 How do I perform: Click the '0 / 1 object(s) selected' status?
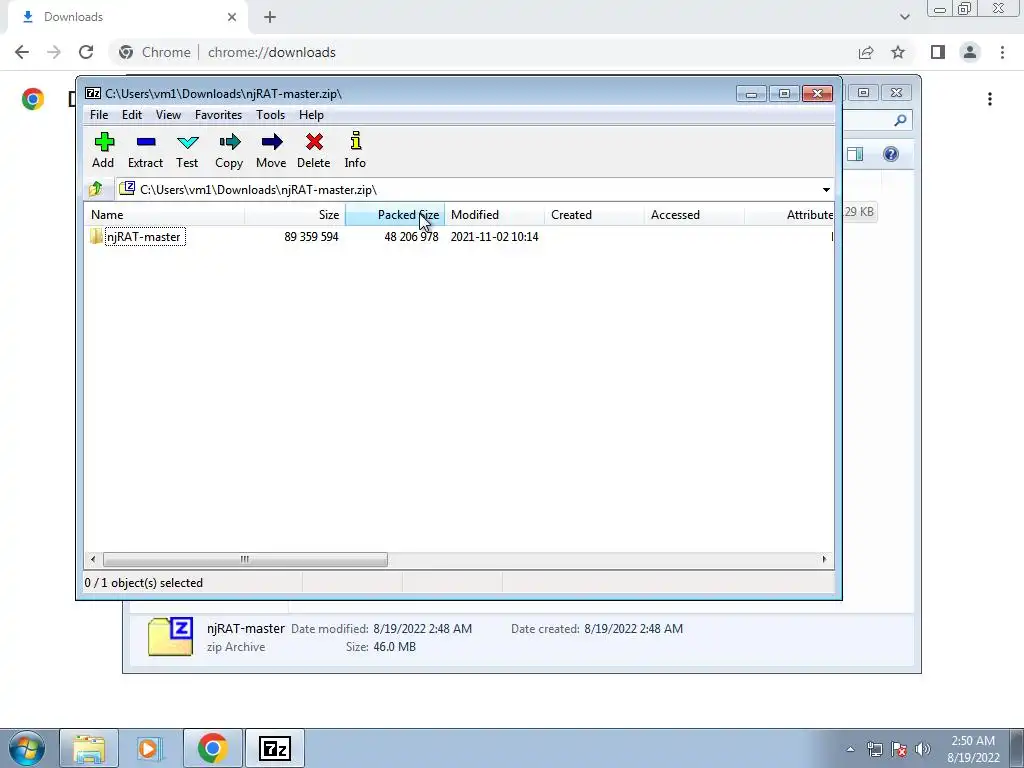coord(144,583)
